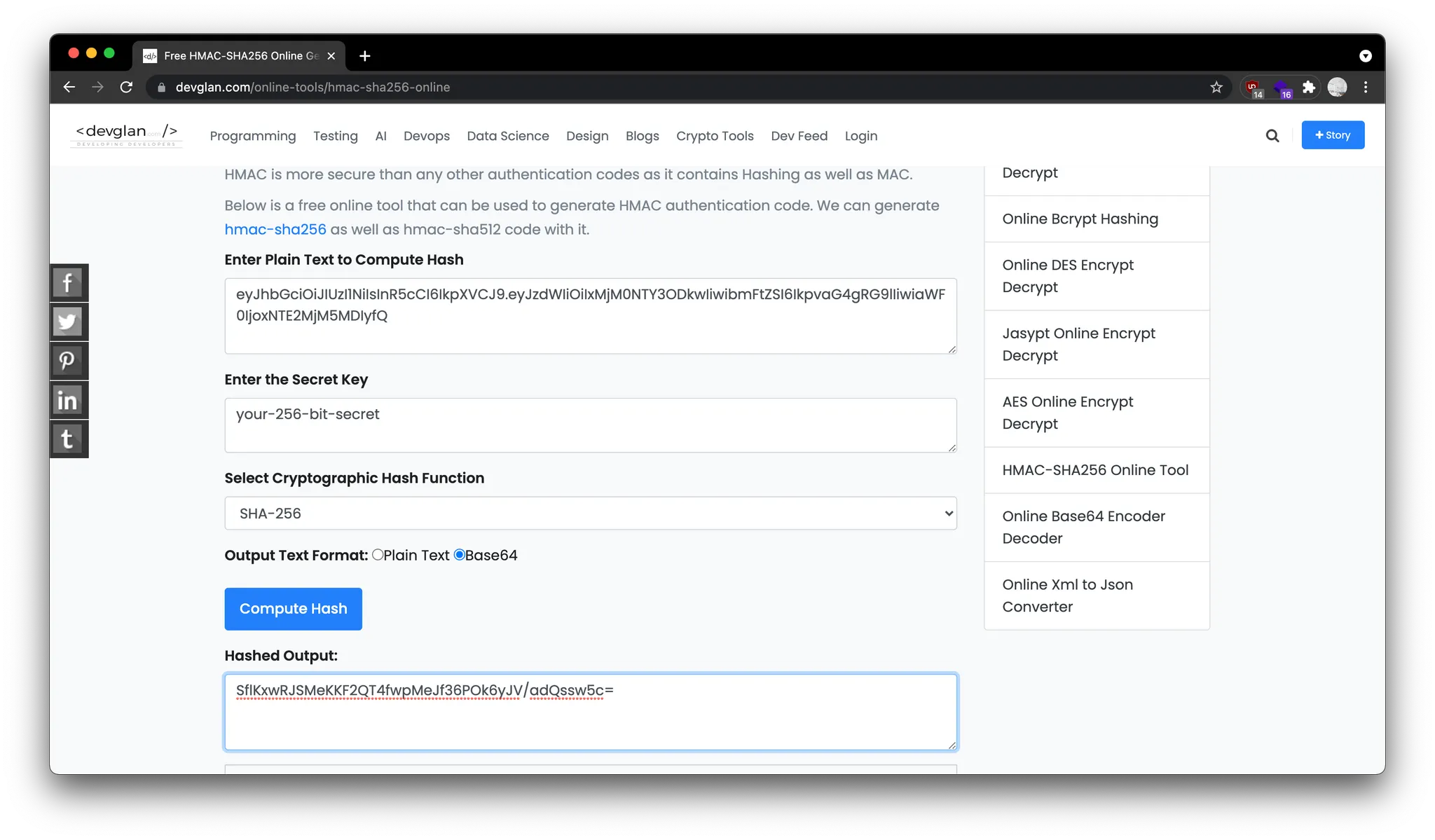Open site search magnifier icon

pos(1272,136)
